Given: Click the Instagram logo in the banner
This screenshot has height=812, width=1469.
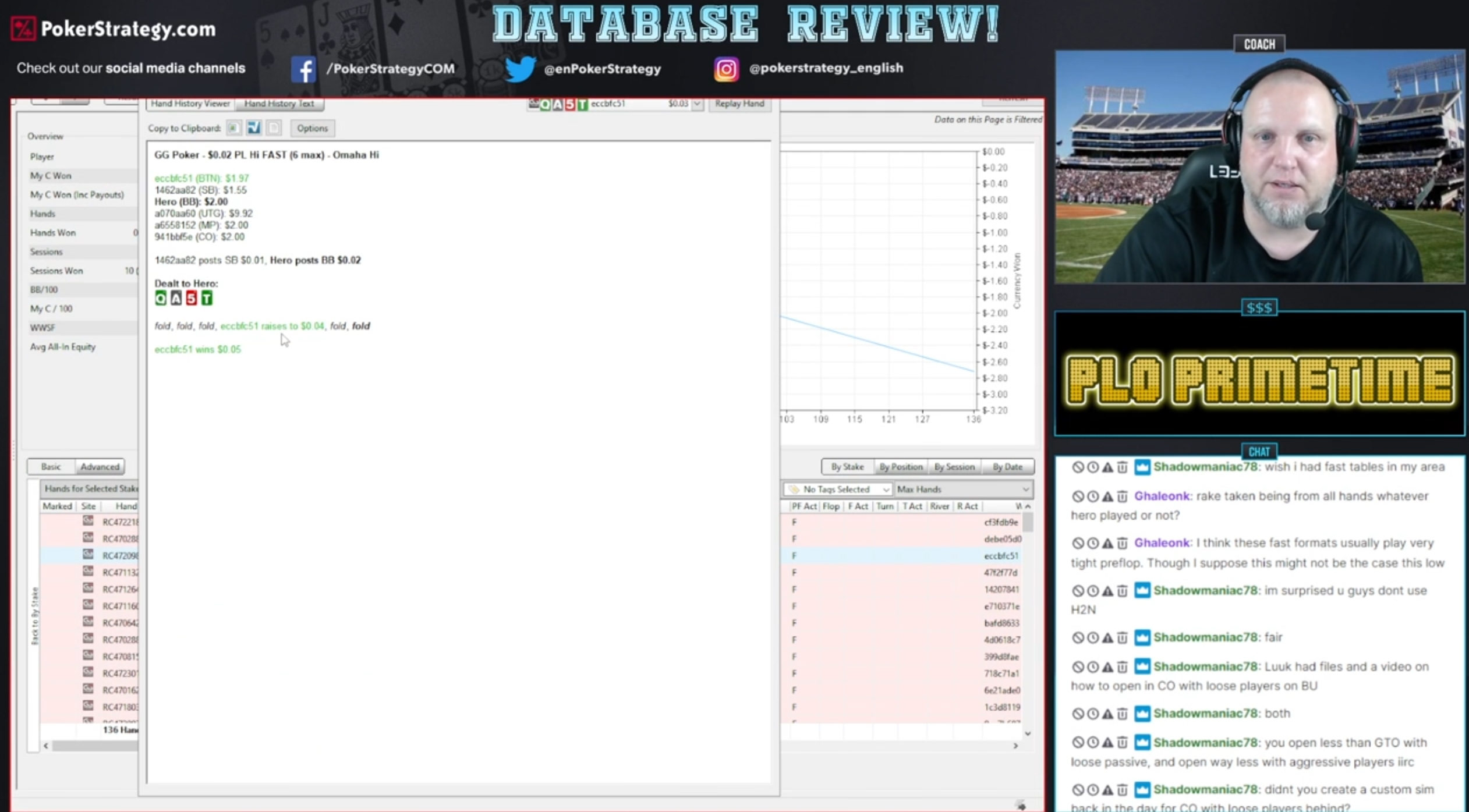Looking at the screenshot, I should [x=726, y=69].
